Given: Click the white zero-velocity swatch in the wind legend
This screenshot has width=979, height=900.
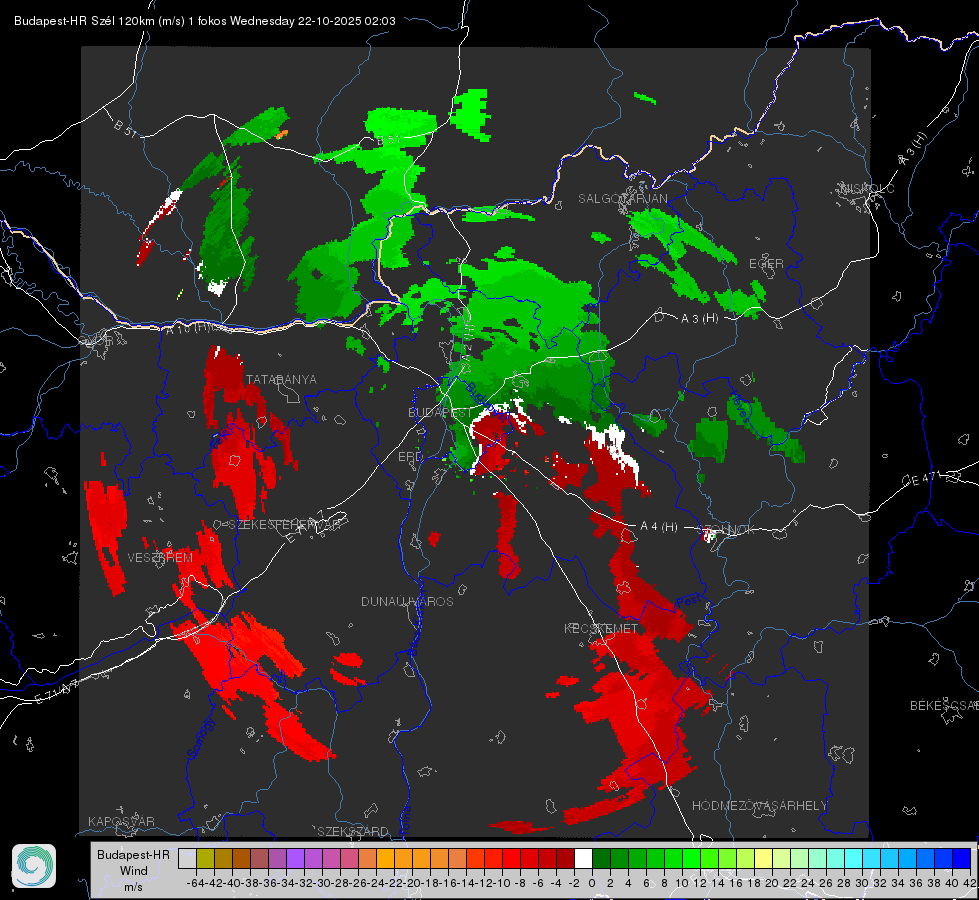Looking at the screenshot, I should click(583, 859).
